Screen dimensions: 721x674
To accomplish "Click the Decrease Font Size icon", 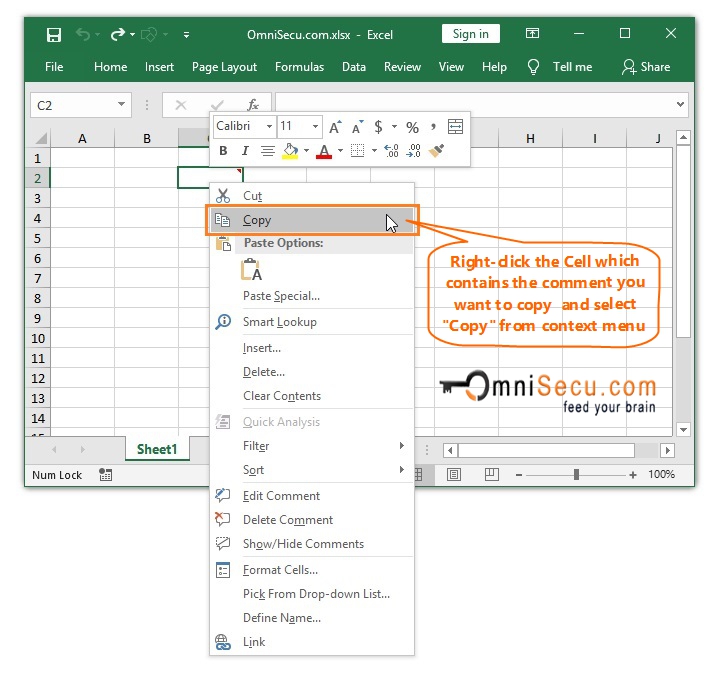I will (x=357, y=127).
